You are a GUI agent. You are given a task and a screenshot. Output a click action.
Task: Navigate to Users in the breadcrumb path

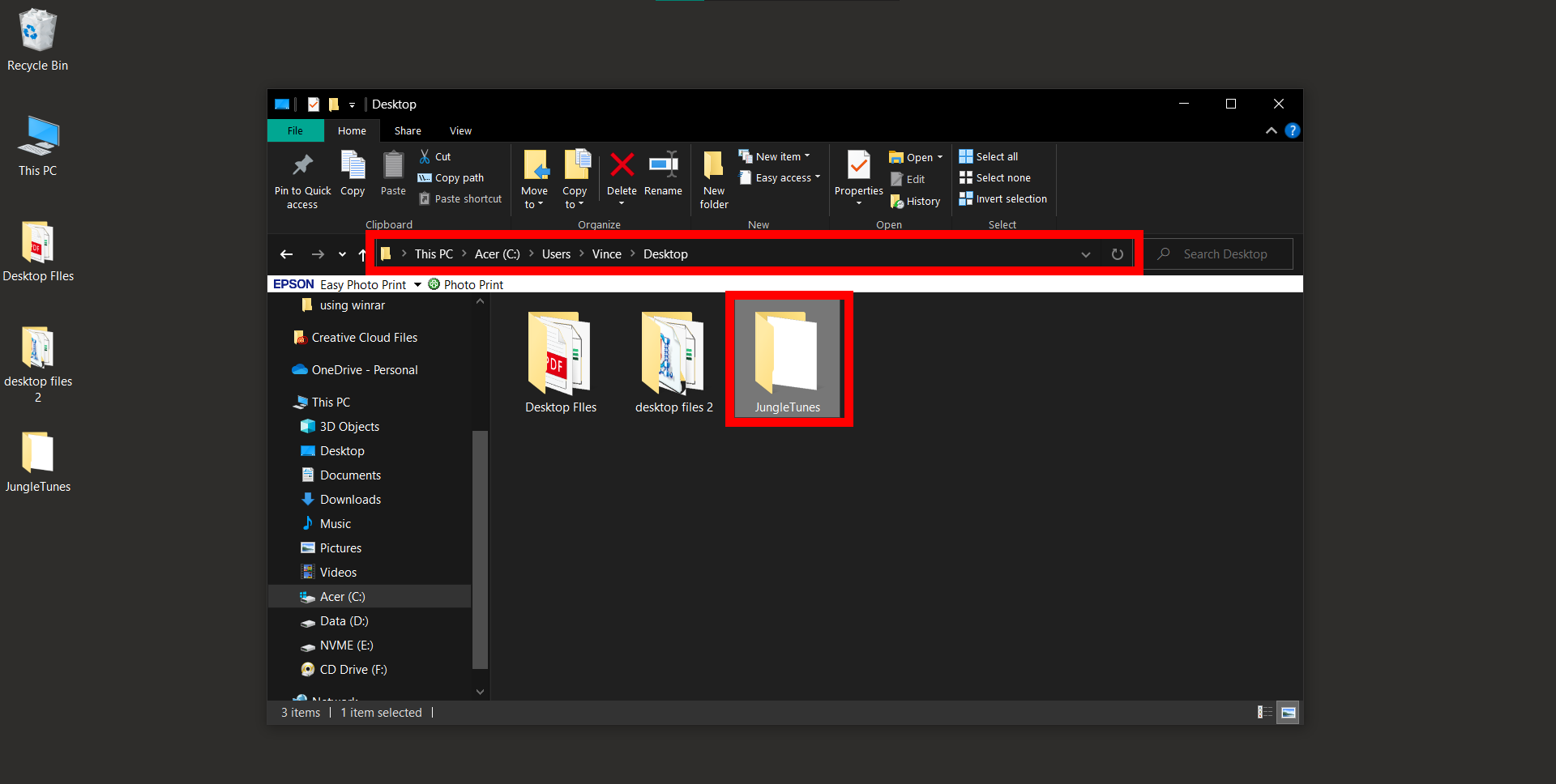(556, 254)
